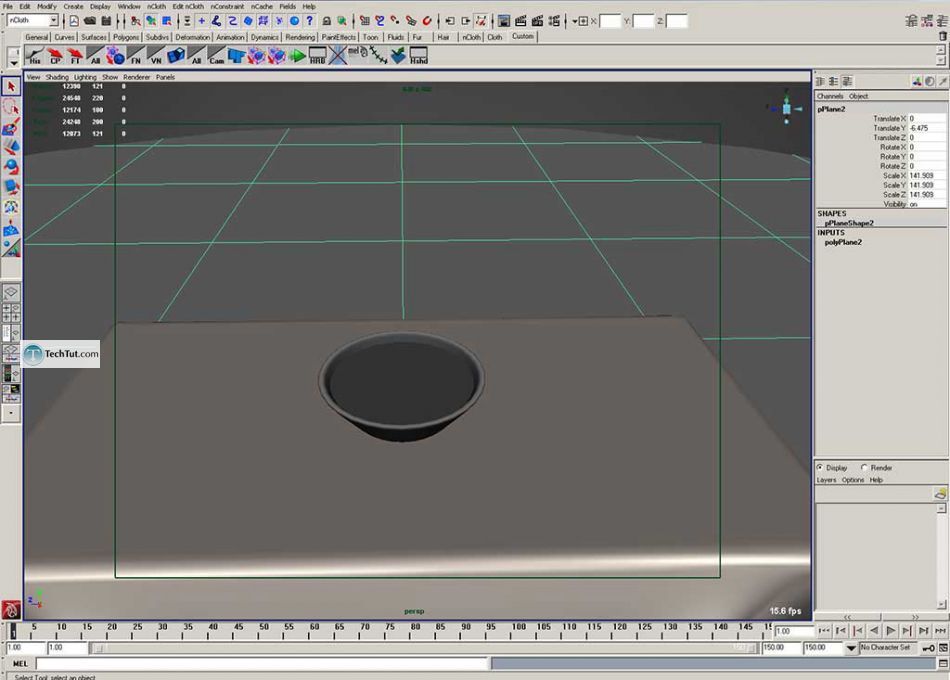Click the FT shelf button
The width and height of the screenshot is (950, 680).
point(75,56)
